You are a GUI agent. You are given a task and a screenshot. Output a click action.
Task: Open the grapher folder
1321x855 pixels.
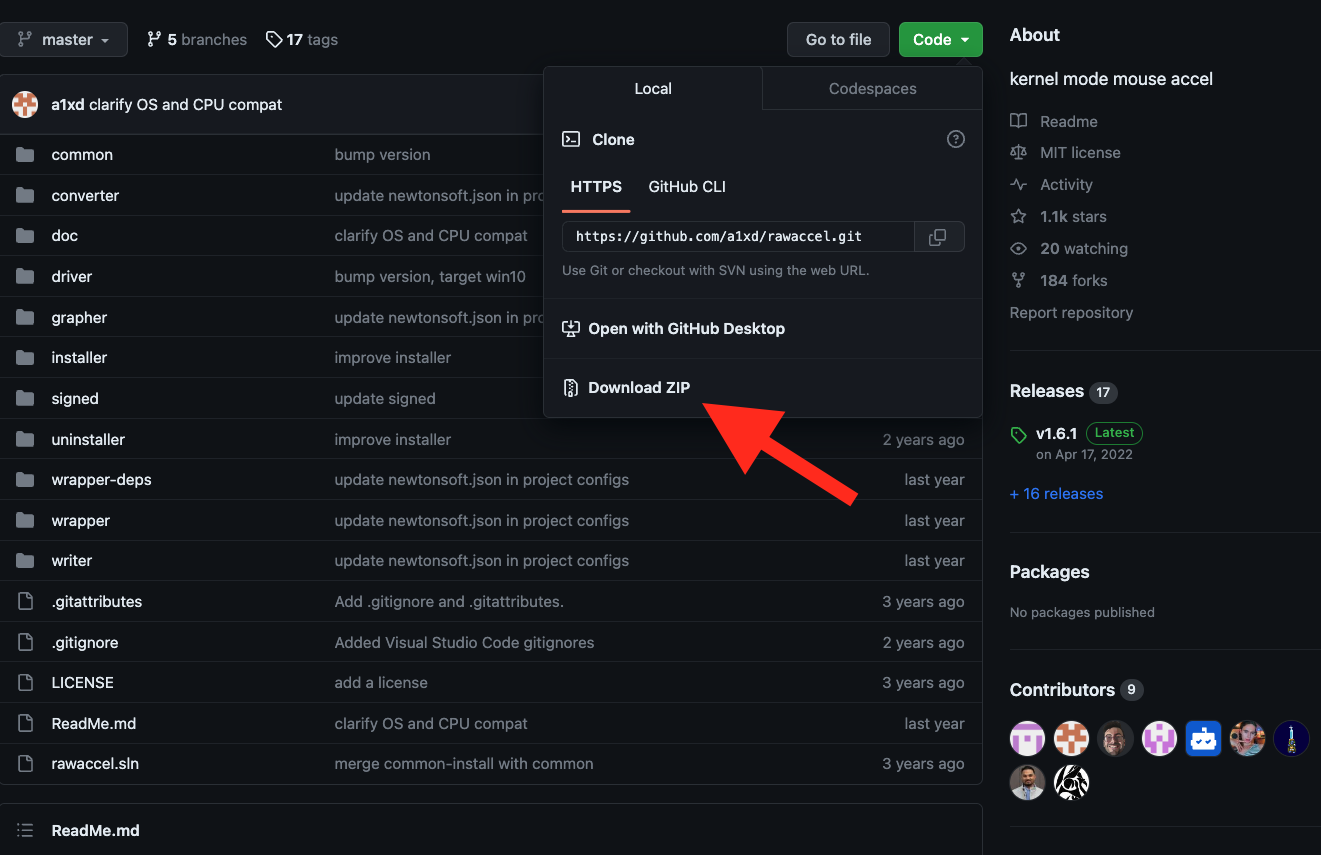pyautogui.click(x=79, y=318)
